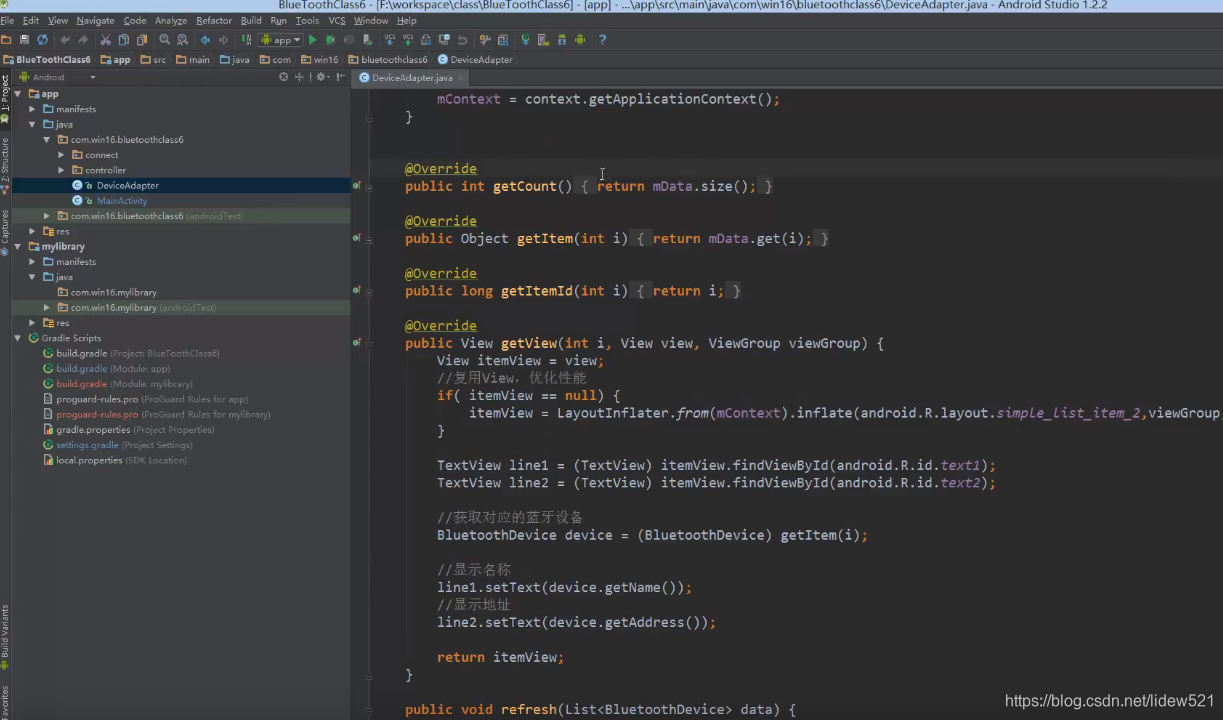Collapse the Gradle Scripts node

point(18,338)
